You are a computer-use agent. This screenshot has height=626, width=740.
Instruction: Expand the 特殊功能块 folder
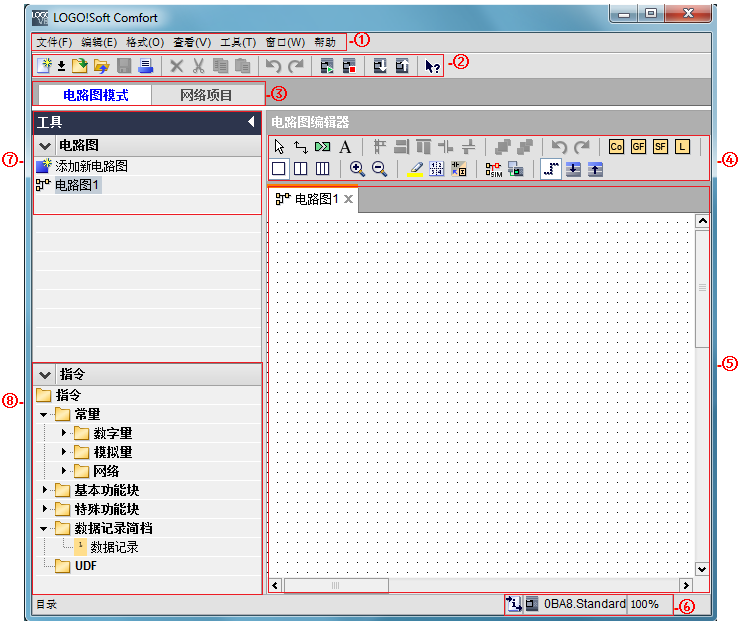coord(44,508)
